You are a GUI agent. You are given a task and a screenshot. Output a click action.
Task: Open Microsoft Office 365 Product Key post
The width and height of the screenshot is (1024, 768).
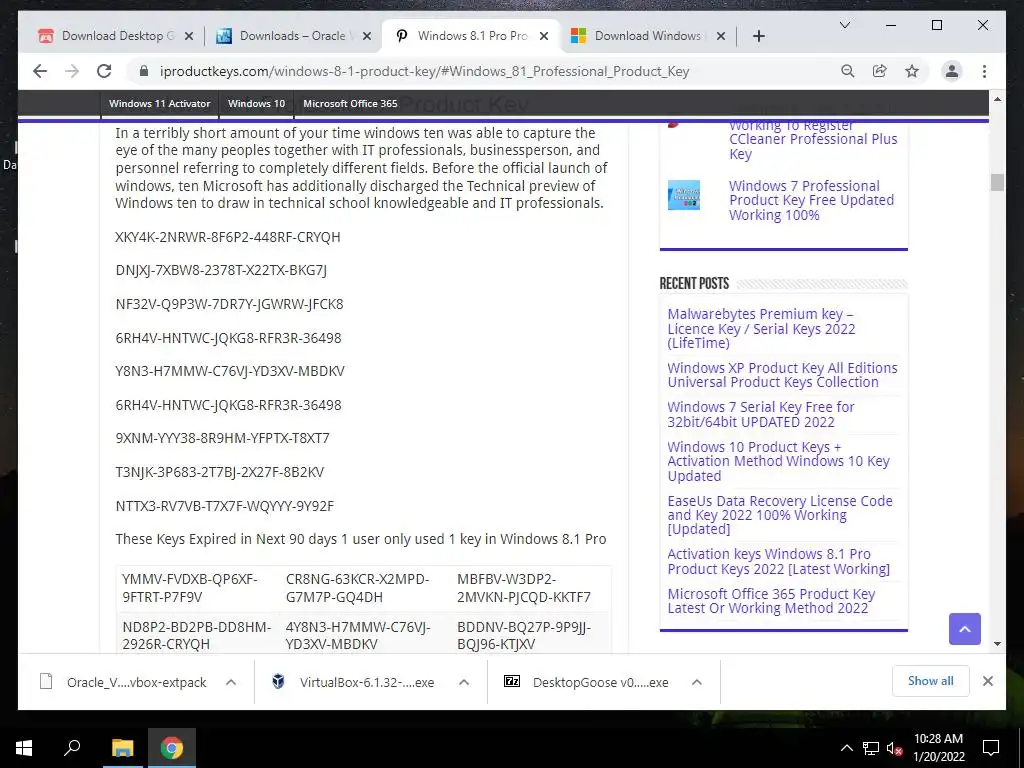[x=771, y=601]
